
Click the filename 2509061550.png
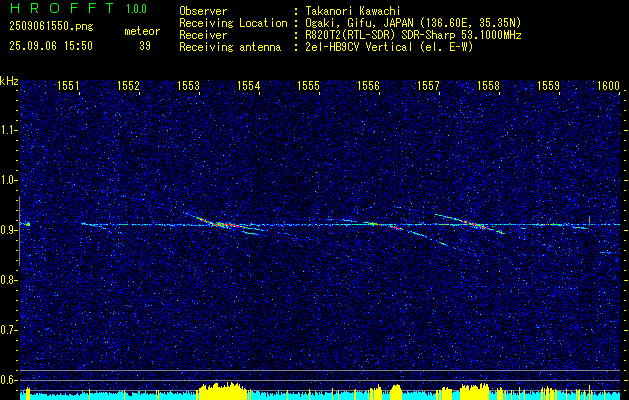pos(51,27)
